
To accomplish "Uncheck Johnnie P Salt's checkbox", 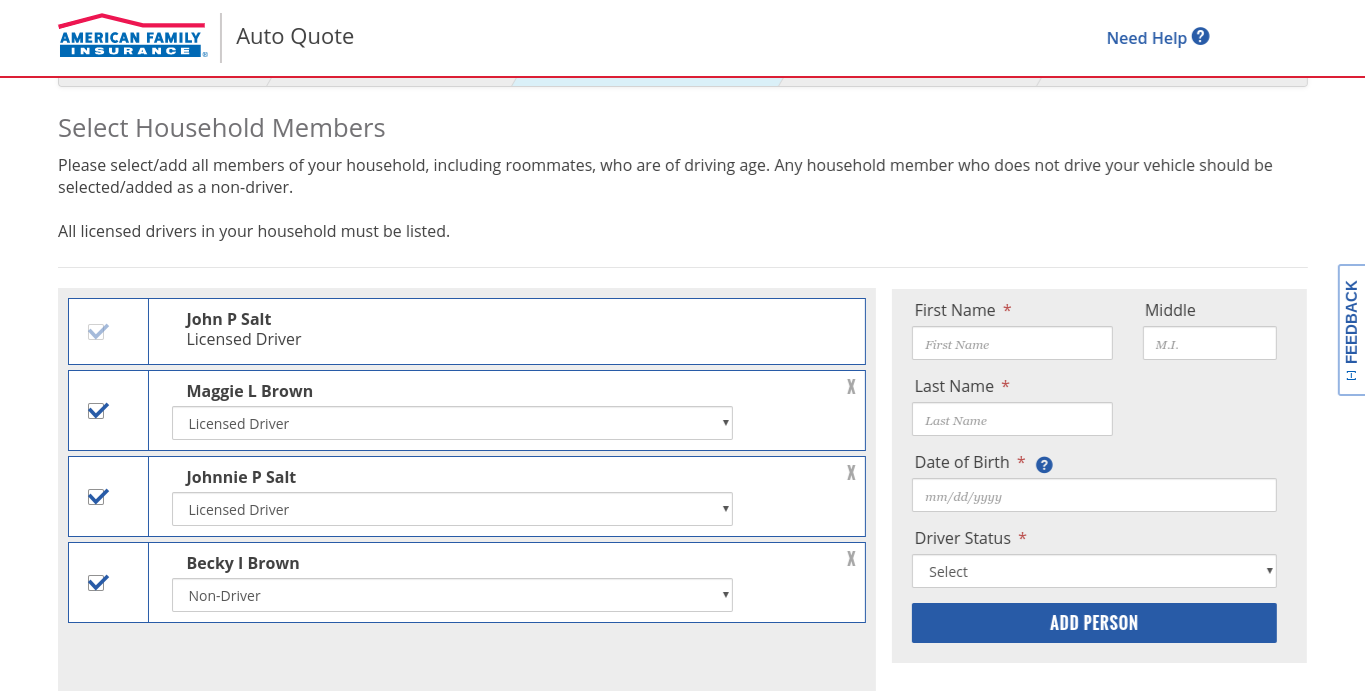I will 98,497.
